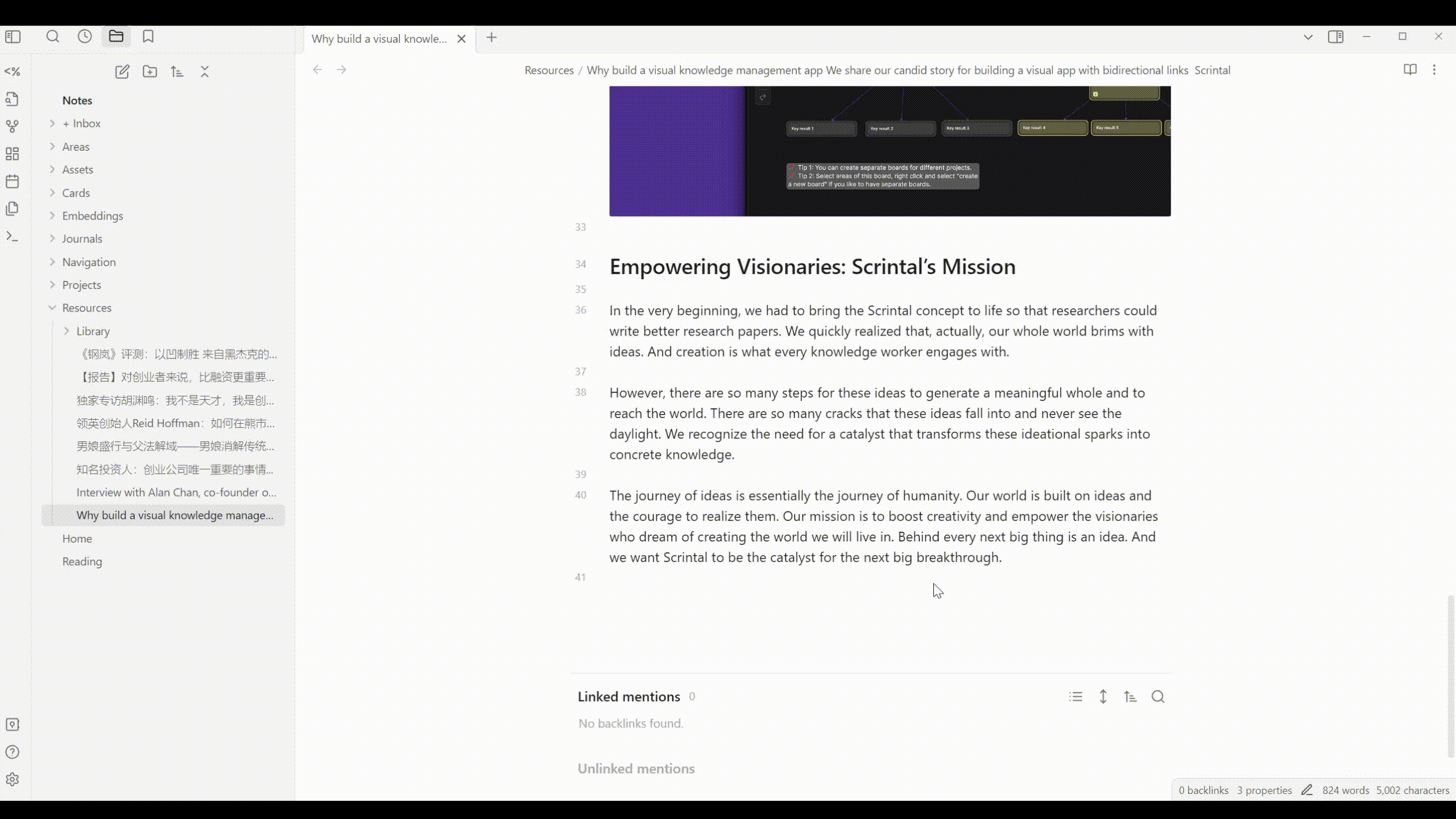Open a new tab
Screen dimensions: 1456x819
tap(492, 38)
